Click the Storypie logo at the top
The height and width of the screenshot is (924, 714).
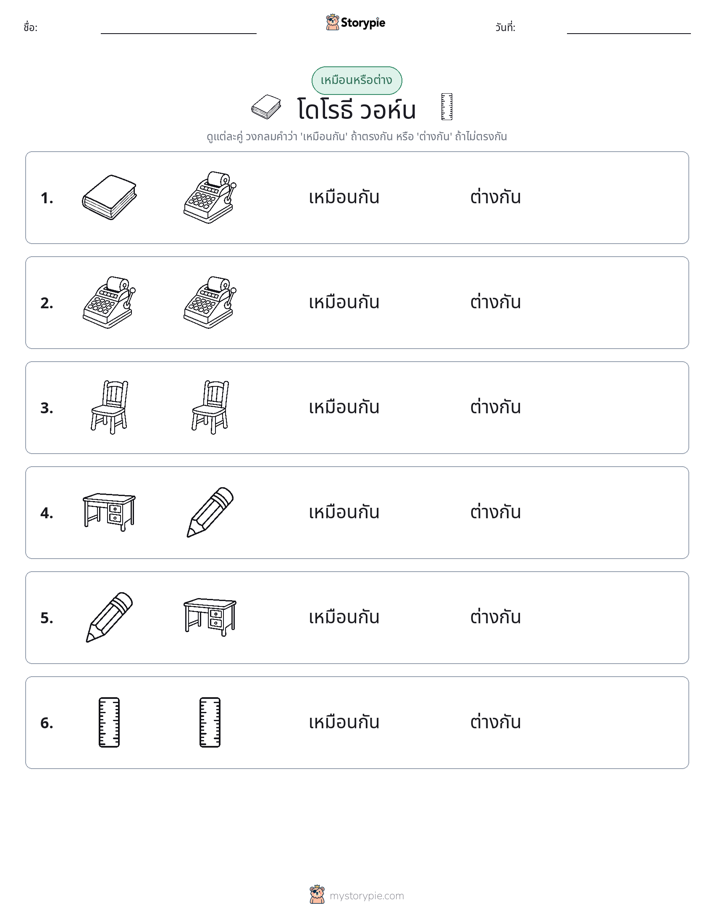pyautogui.click(x=356, y=23)
